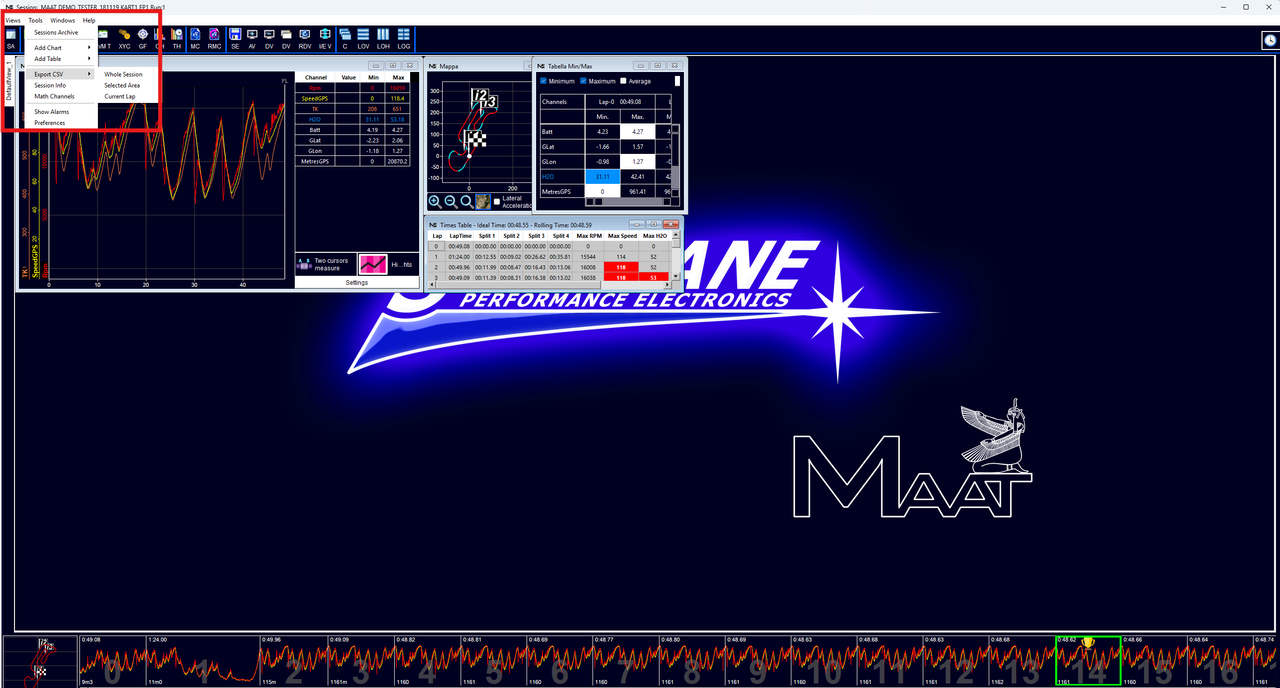The height and width of the screenshot is (688, 1280).
Task: Click the Max RPM column header
Action: click(589, 236)
